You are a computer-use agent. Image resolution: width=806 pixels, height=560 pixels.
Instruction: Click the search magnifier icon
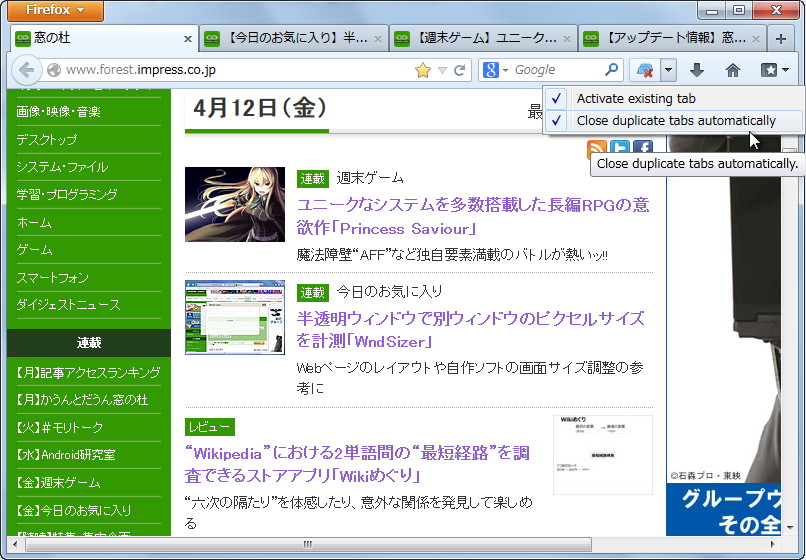611,69
